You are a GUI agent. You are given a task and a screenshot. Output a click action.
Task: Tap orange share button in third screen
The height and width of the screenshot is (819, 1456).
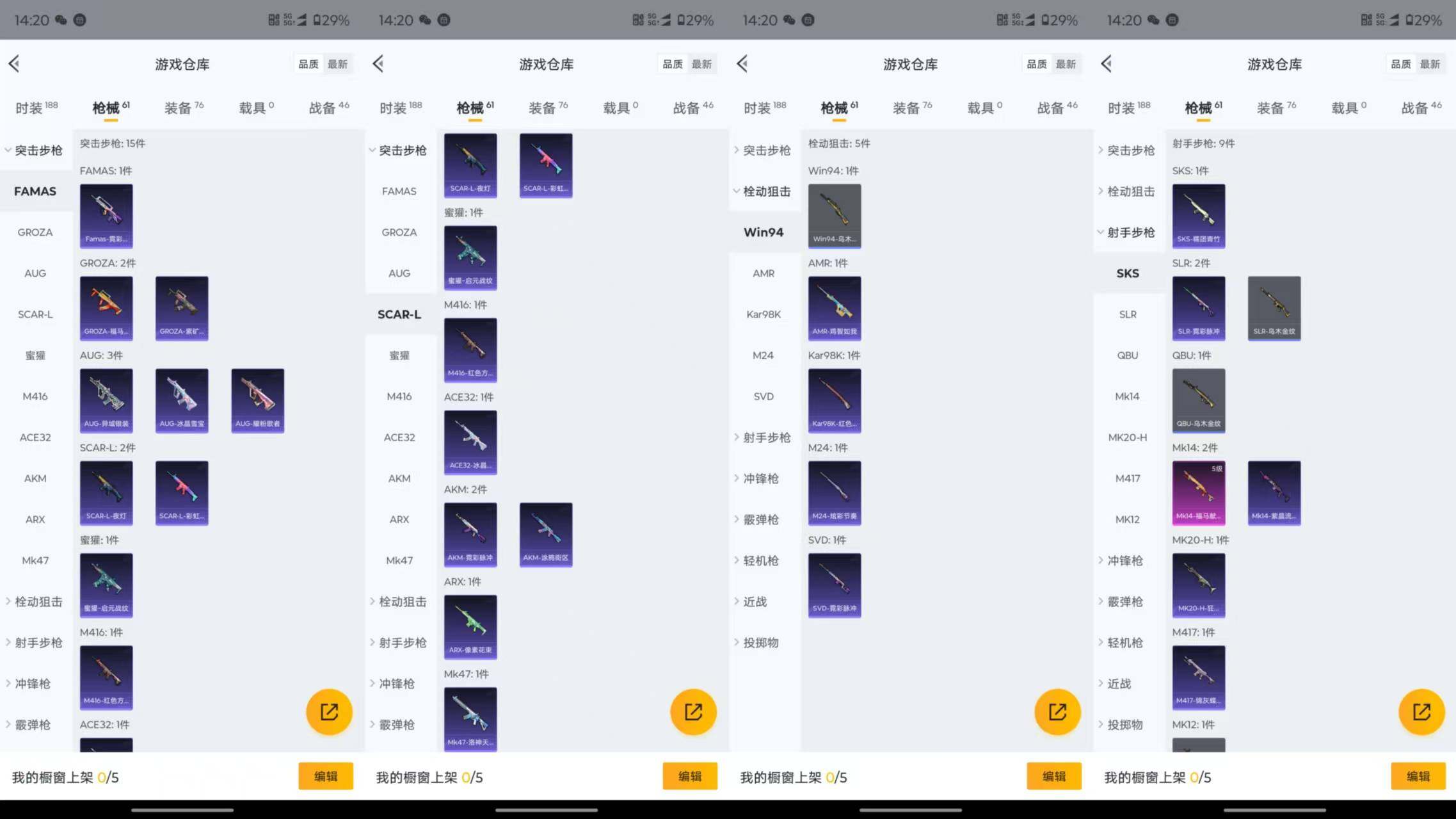coord(1057,711)
